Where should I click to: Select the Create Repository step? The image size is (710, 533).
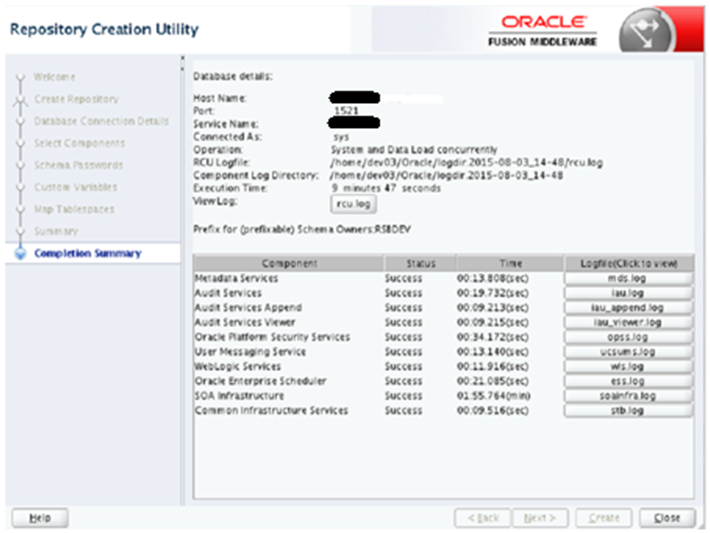click(76, 99)
